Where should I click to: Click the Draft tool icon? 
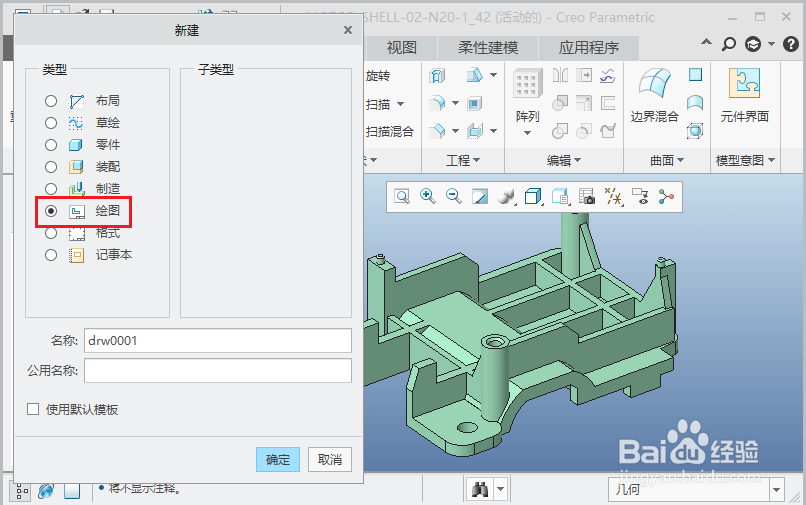(x=474, y=76)
